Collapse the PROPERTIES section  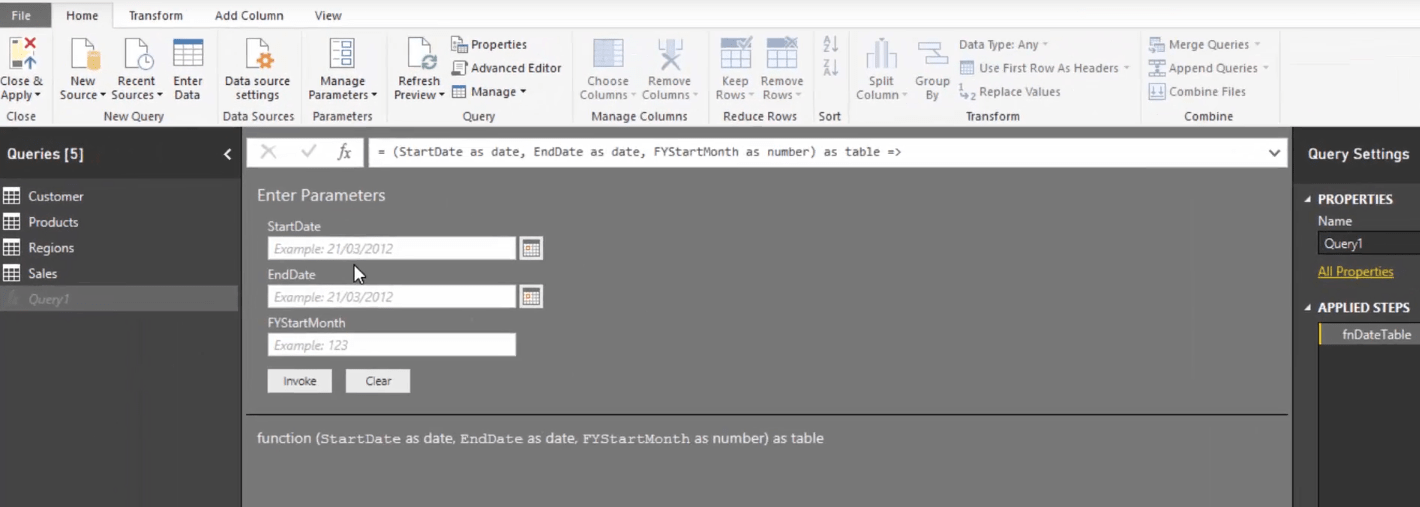tap(1308, 200)
